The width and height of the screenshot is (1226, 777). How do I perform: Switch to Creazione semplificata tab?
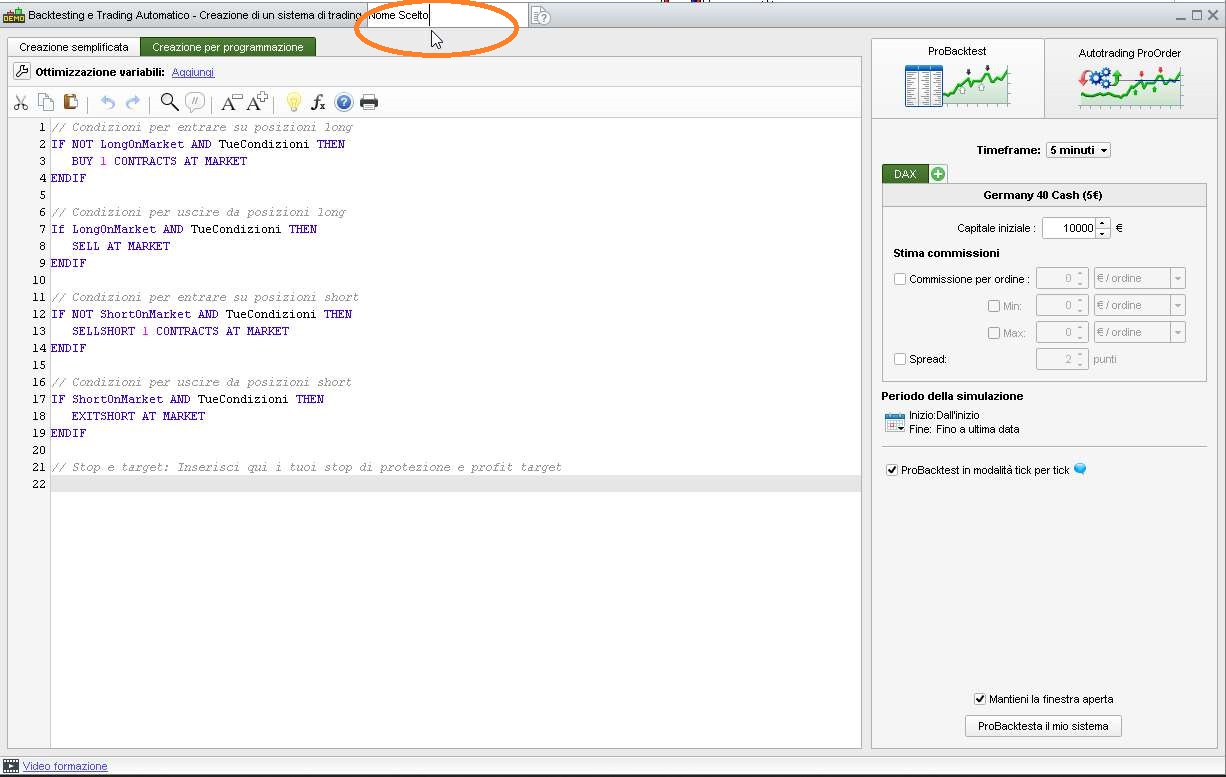pyautogui.click(x=74, y=47)
